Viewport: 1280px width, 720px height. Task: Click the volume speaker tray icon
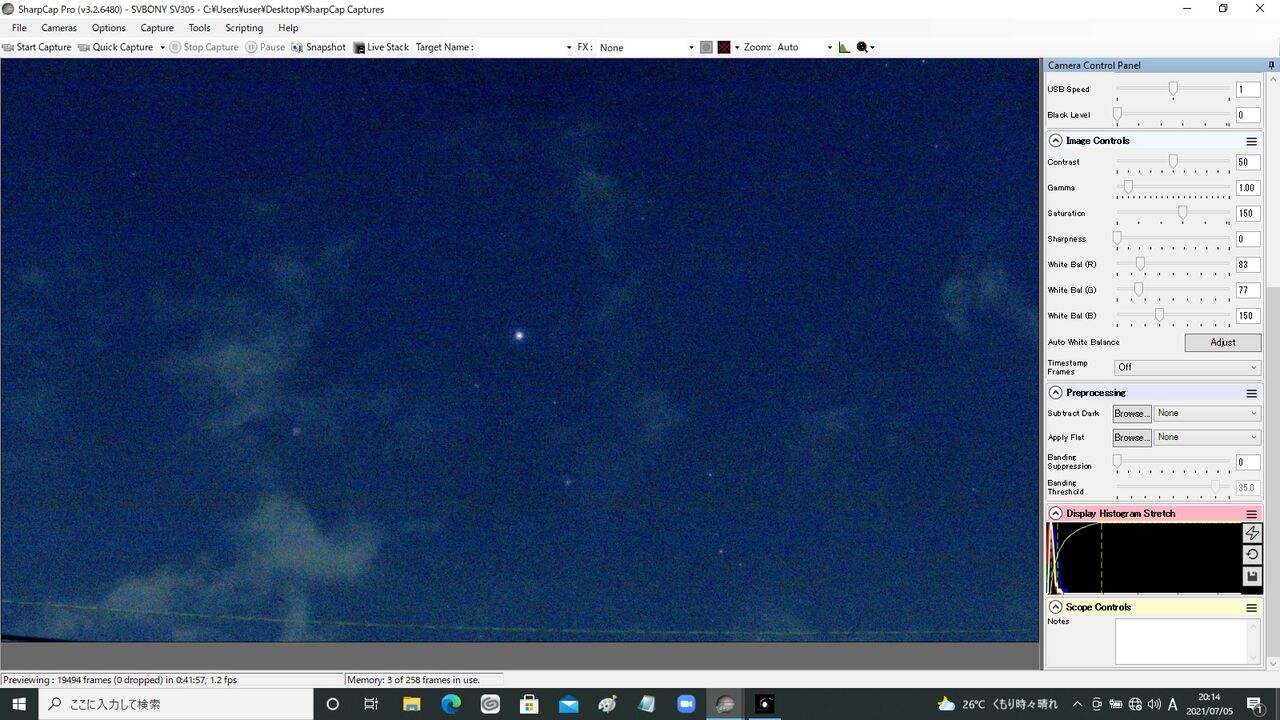point(1155,704)
